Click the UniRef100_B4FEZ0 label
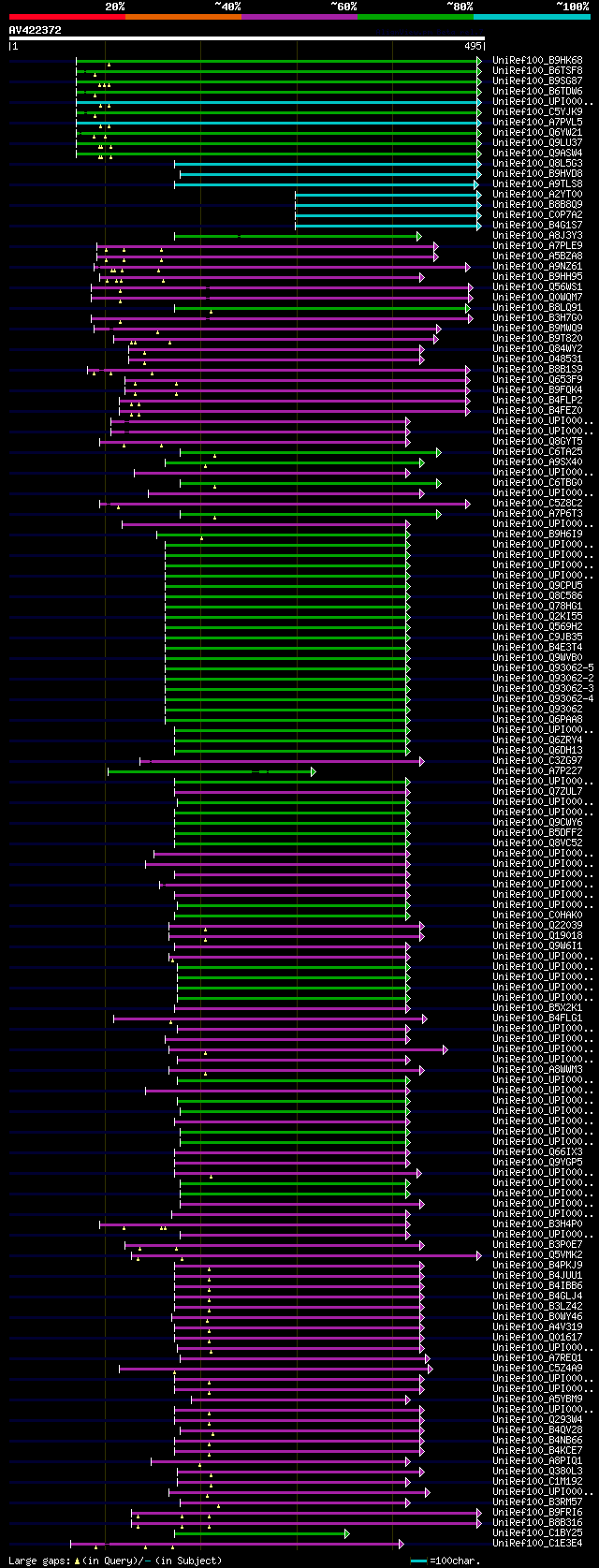 tap(537, 411)
